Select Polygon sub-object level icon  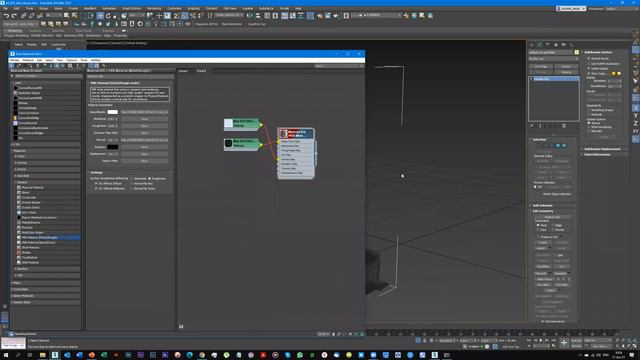coord(558,145)
